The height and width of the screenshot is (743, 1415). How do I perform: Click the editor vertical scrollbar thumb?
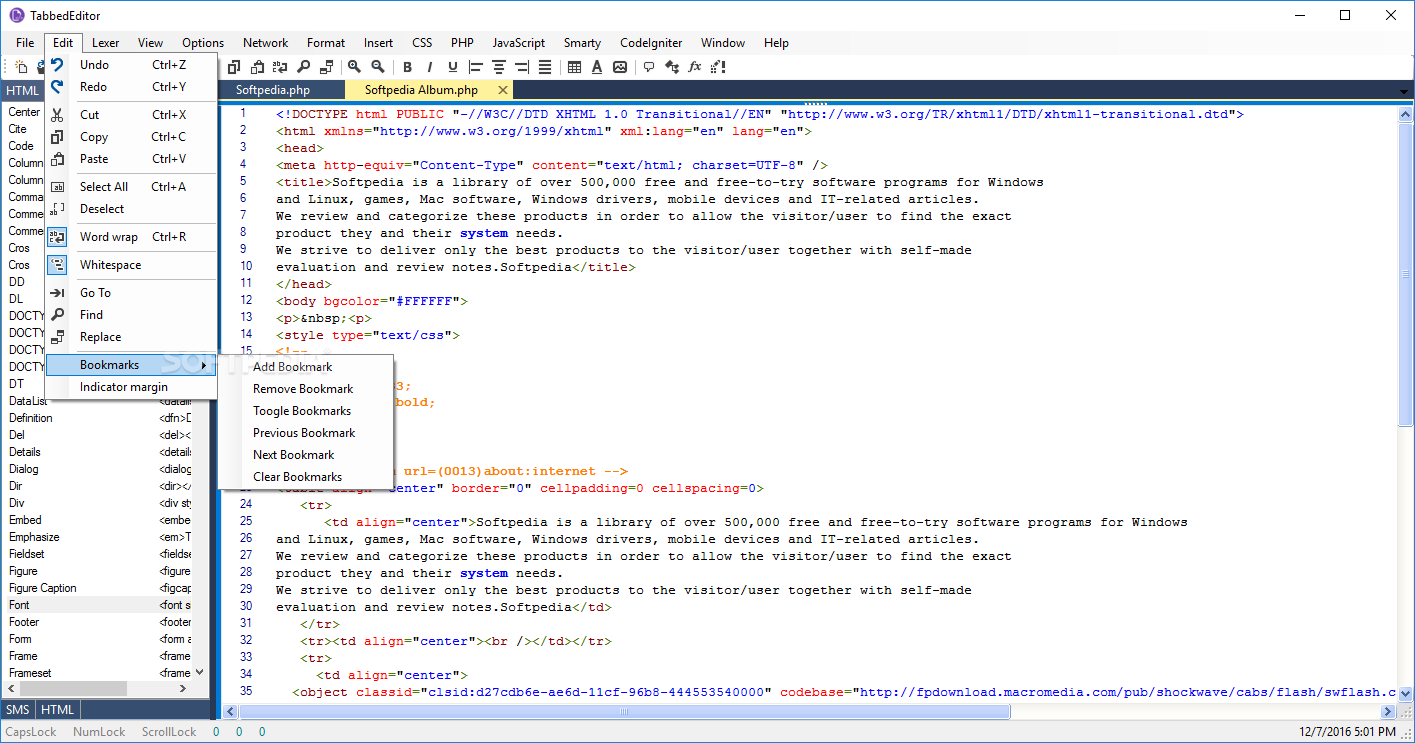[x=1405, y=275]
